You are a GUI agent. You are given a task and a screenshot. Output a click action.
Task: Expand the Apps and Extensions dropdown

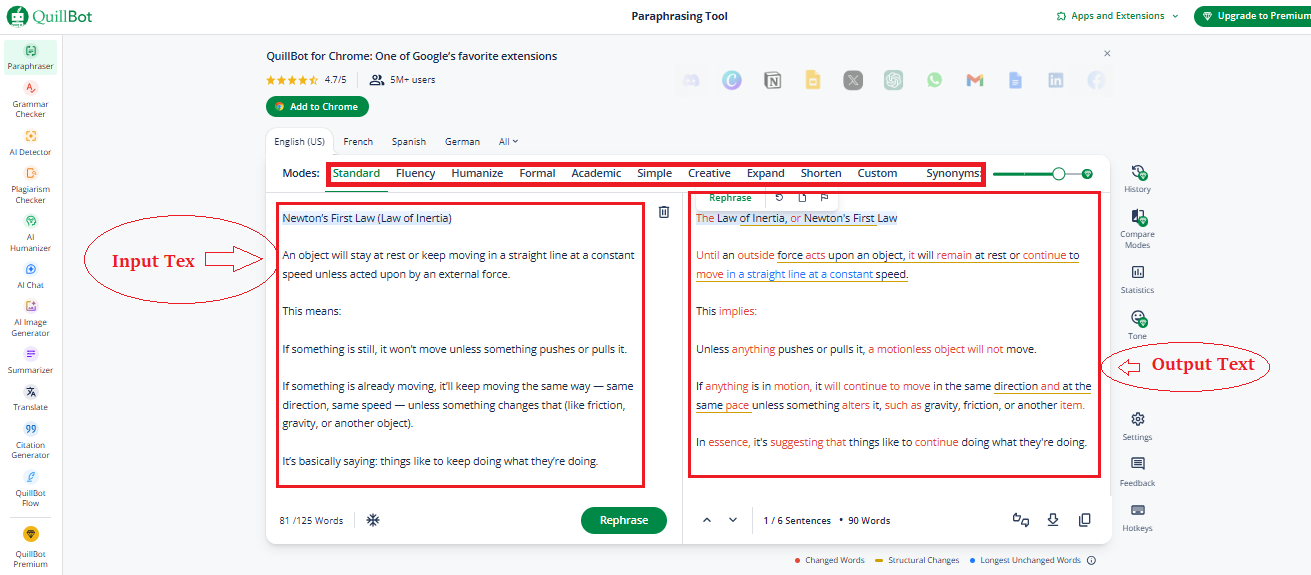pos(1117,16)
